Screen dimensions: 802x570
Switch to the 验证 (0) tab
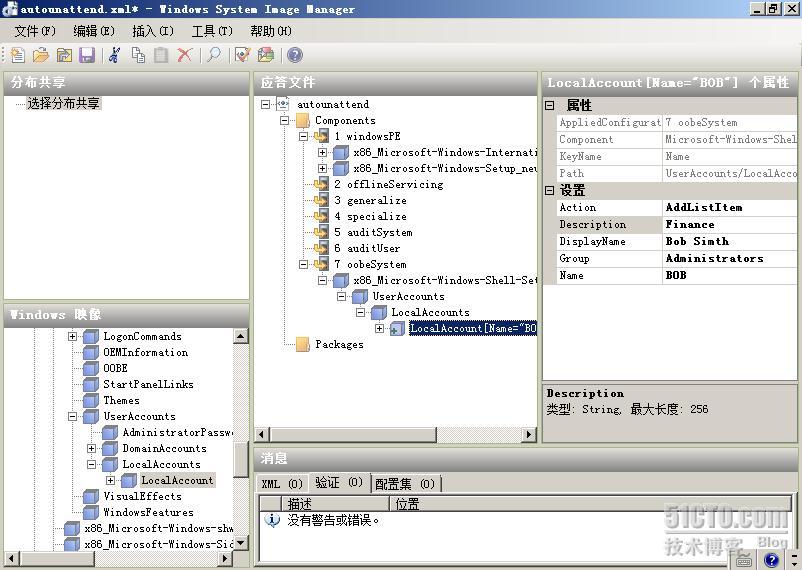339,482
